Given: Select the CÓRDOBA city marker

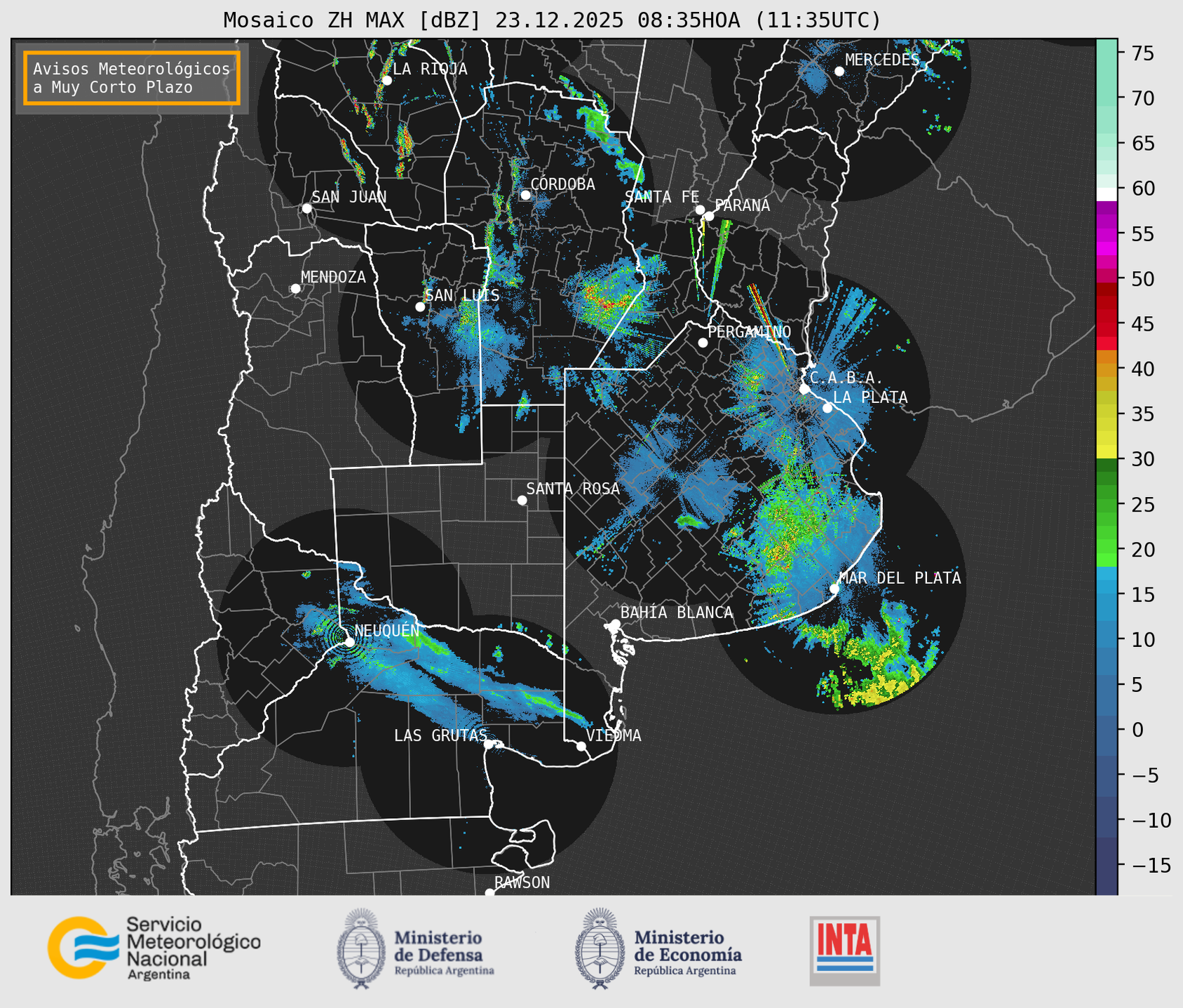Looking at the screenshot, I should pyautogui.click(x=525, y=195).
